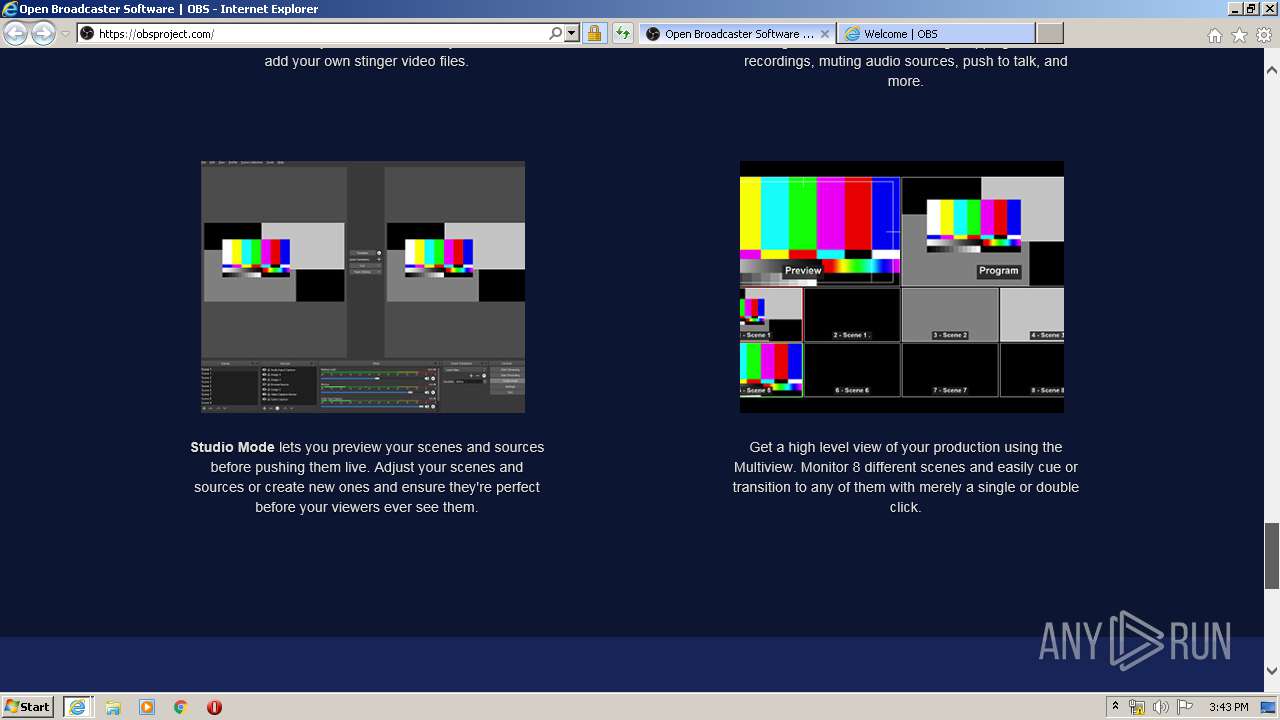Expand the address bar autocomplete dropdown
This screenshot has height=720, width=1280.
[x=572, y=33]
